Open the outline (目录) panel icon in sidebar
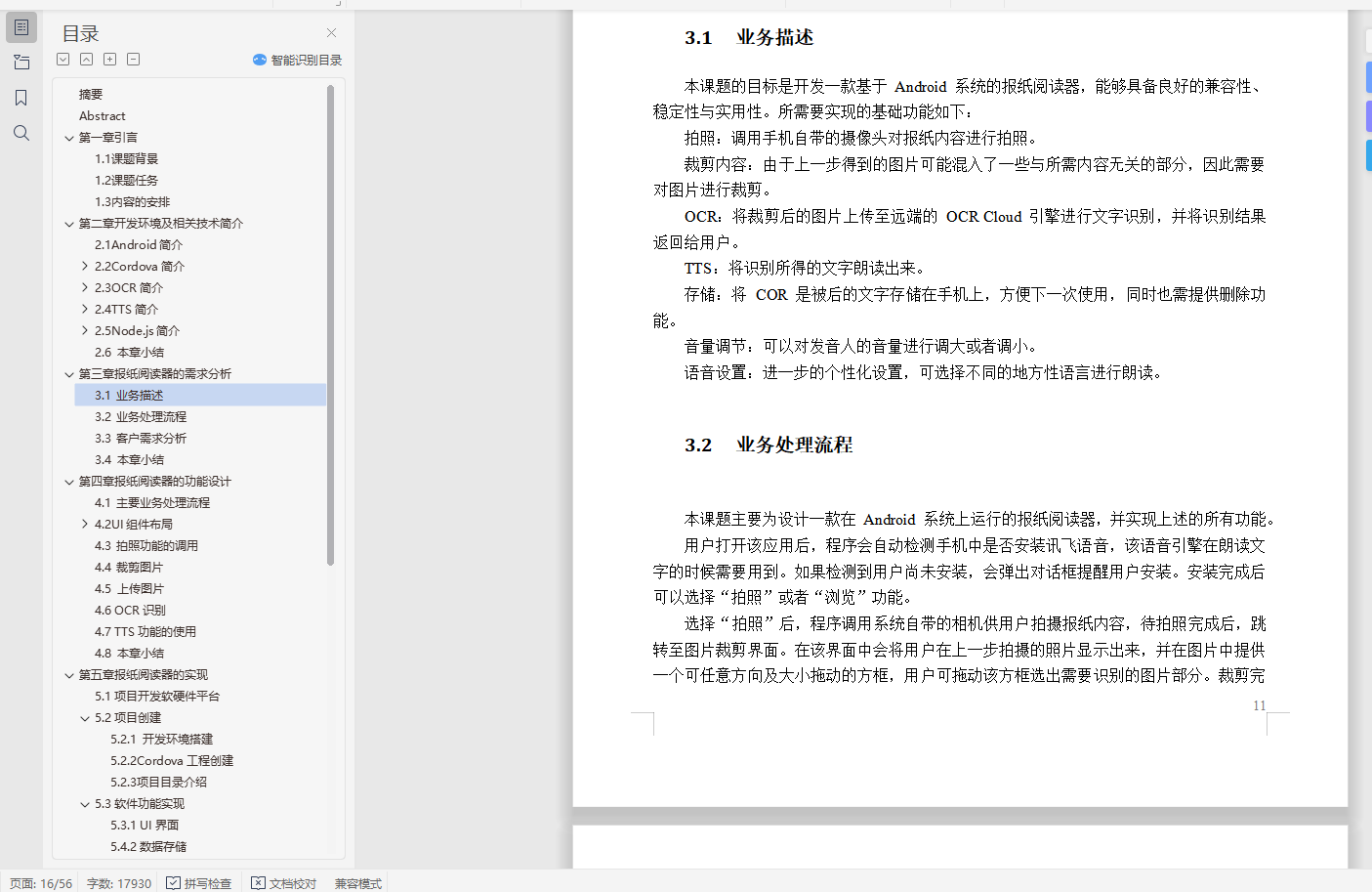This screenshot has height=892, width=1372. coord(21,27)
